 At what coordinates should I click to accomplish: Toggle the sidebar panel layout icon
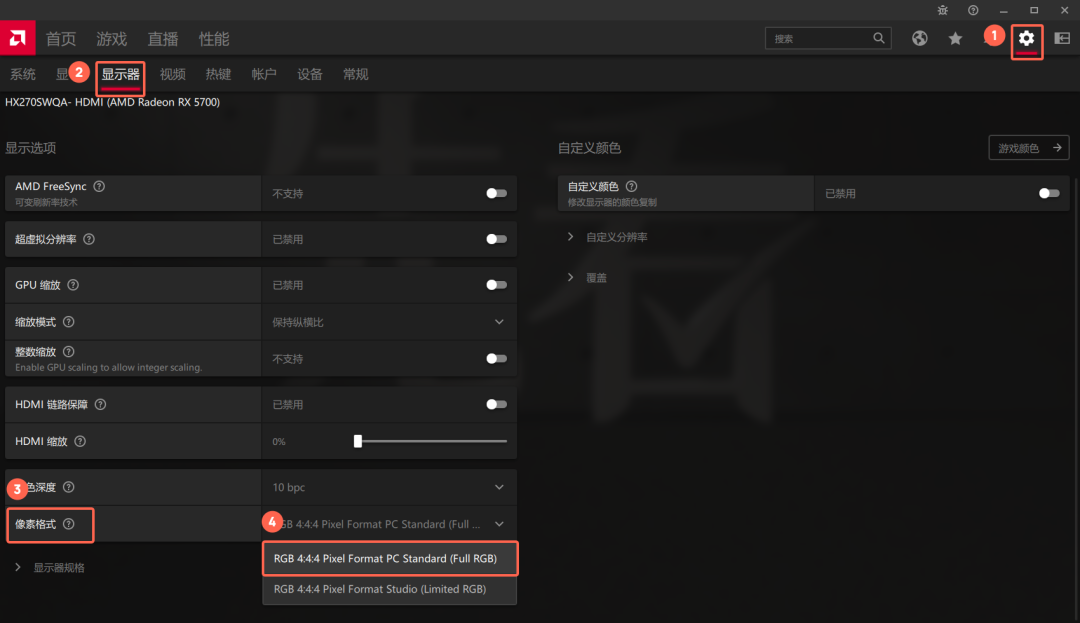[1062, 39]
